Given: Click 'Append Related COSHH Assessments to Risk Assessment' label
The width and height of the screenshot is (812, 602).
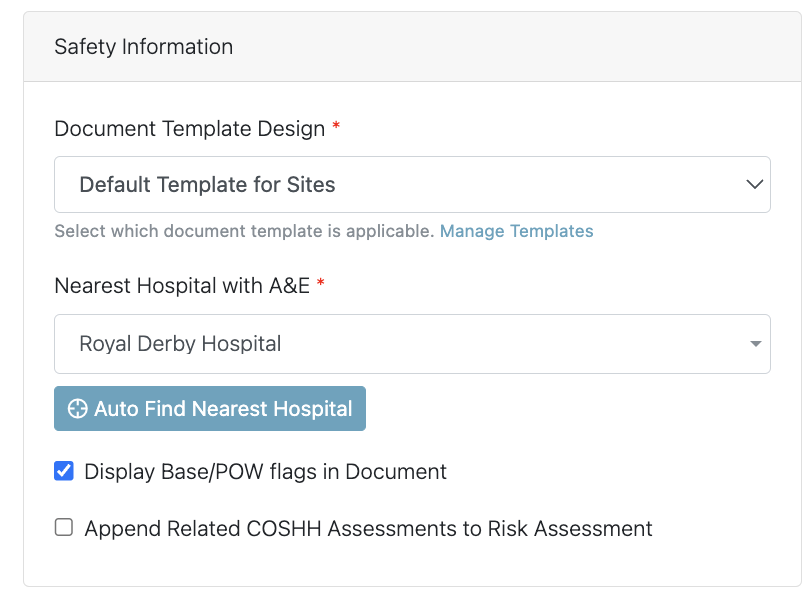Looking at the screenshot, I should pos(368,528).
